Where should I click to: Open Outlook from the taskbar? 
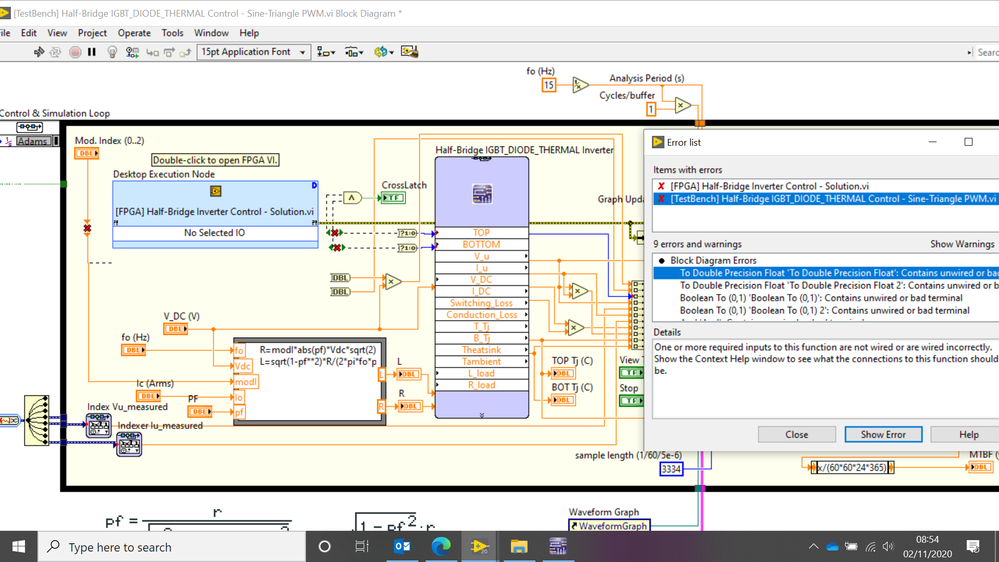pos(402,547)
